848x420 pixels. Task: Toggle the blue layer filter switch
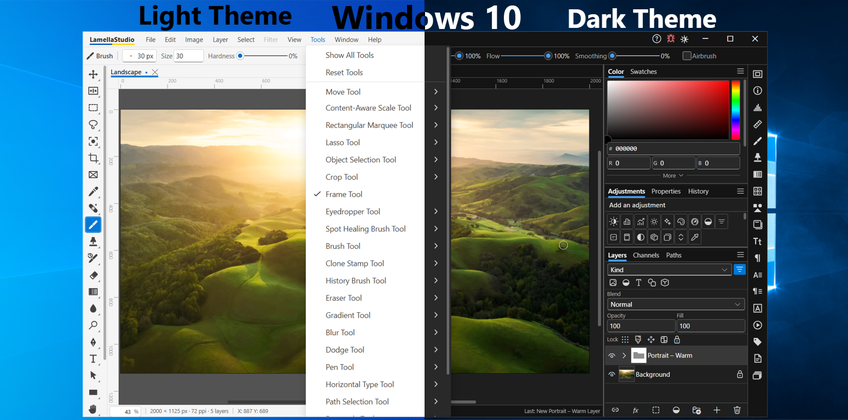pyautogui.click(x=739, y=269)
